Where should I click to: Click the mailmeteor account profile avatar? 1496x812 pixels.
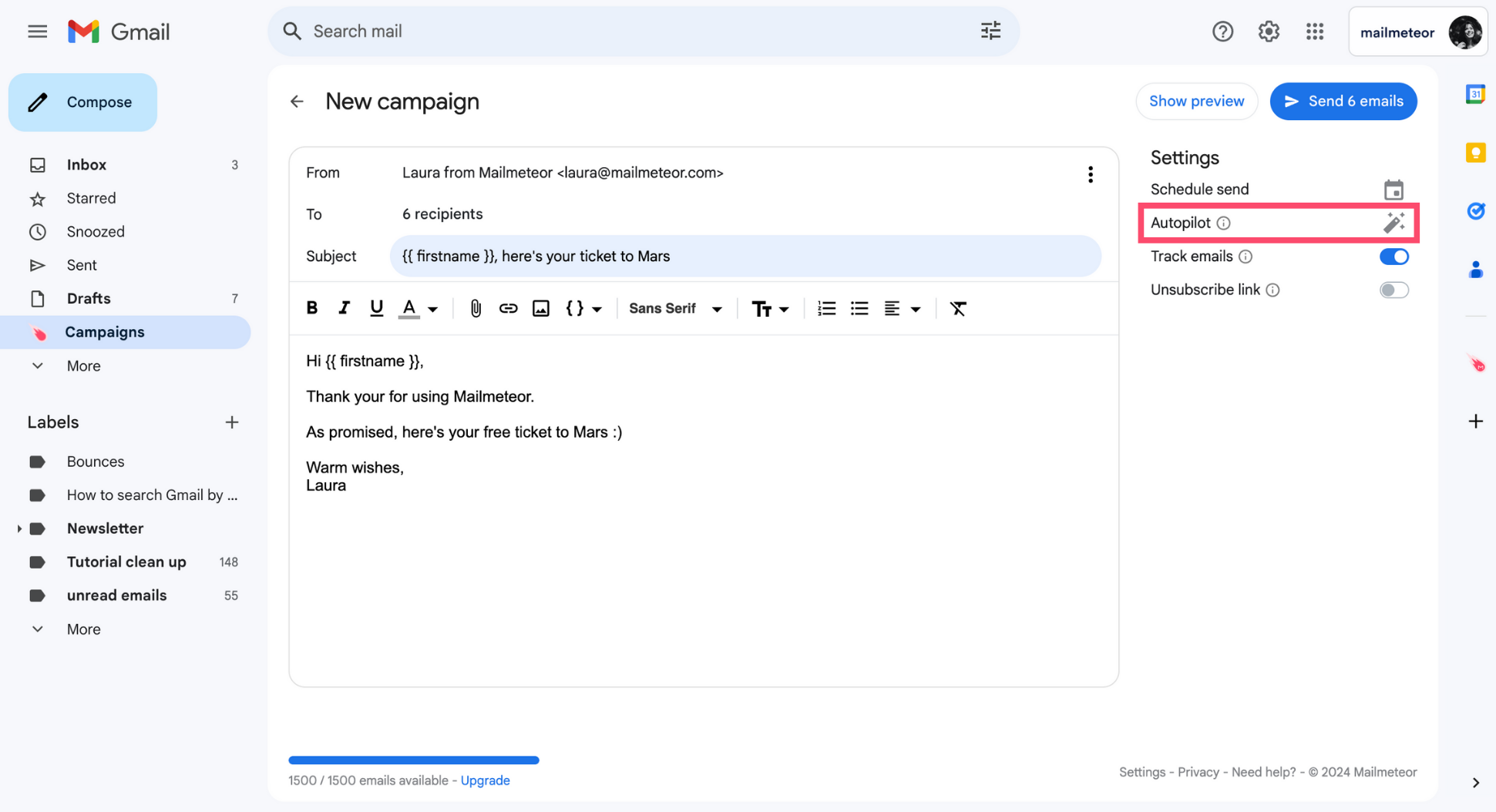click(1464, 32)
